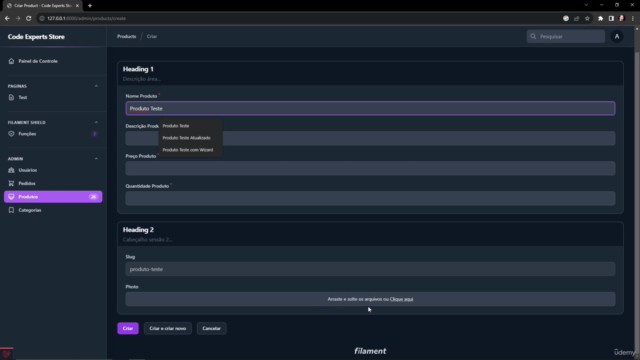The height and width of the screenshot is (360, 640).
Task: Click the Quantidade Produto input field
Action: pyautogui.click(x=370, y=198)
